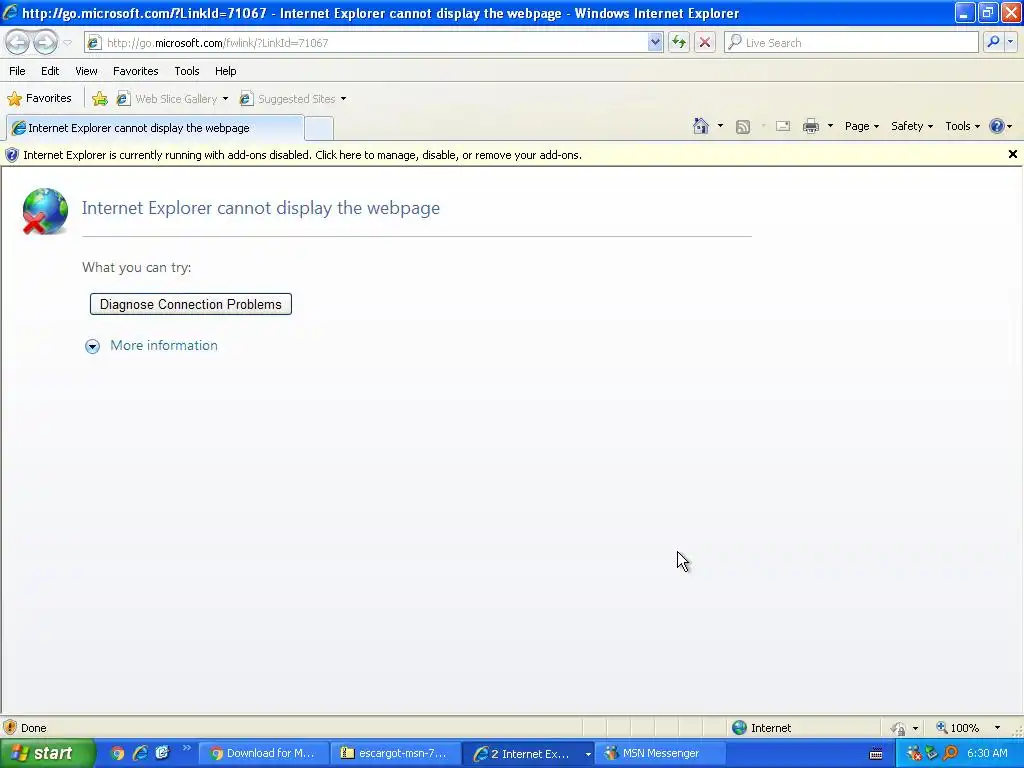Launch Chrome from quick launch
The height and width of the screenshot is (768, 1024).
coord(117,753)
